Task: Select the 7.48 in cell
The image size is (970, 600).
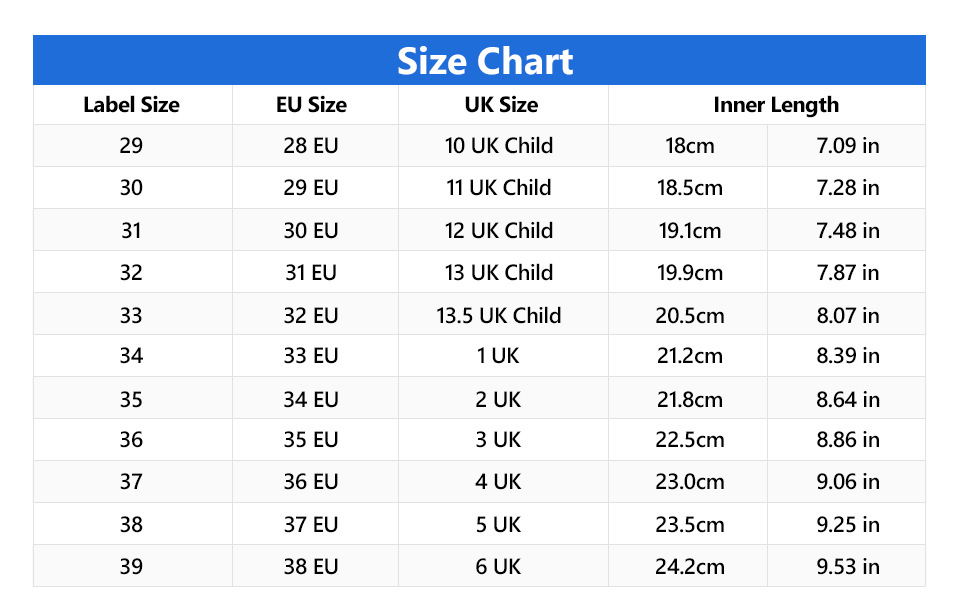Action: click(848, 231)
